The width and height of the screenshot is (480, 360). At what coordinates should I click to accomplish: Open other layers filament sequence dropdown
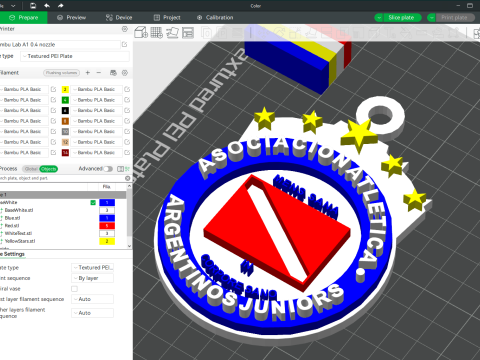92,313
